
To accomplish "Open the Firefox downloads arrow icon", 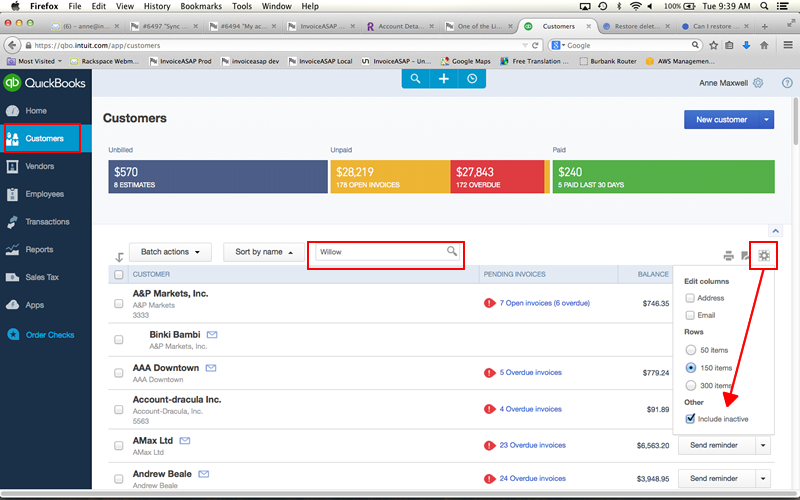I will click(746, 45).
